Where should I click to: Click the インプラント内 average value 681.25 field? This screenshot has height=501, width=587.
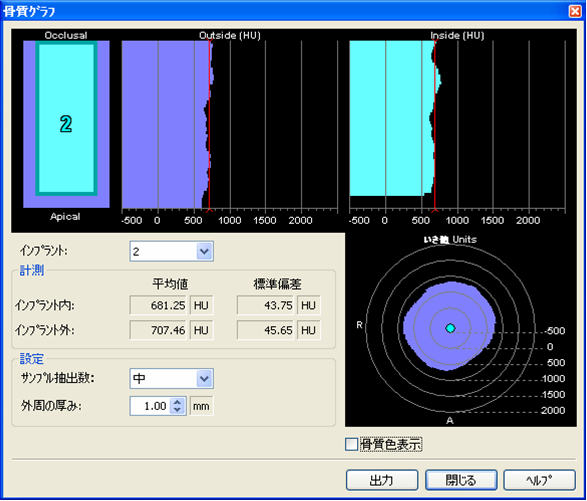click(x=158, y=306)
